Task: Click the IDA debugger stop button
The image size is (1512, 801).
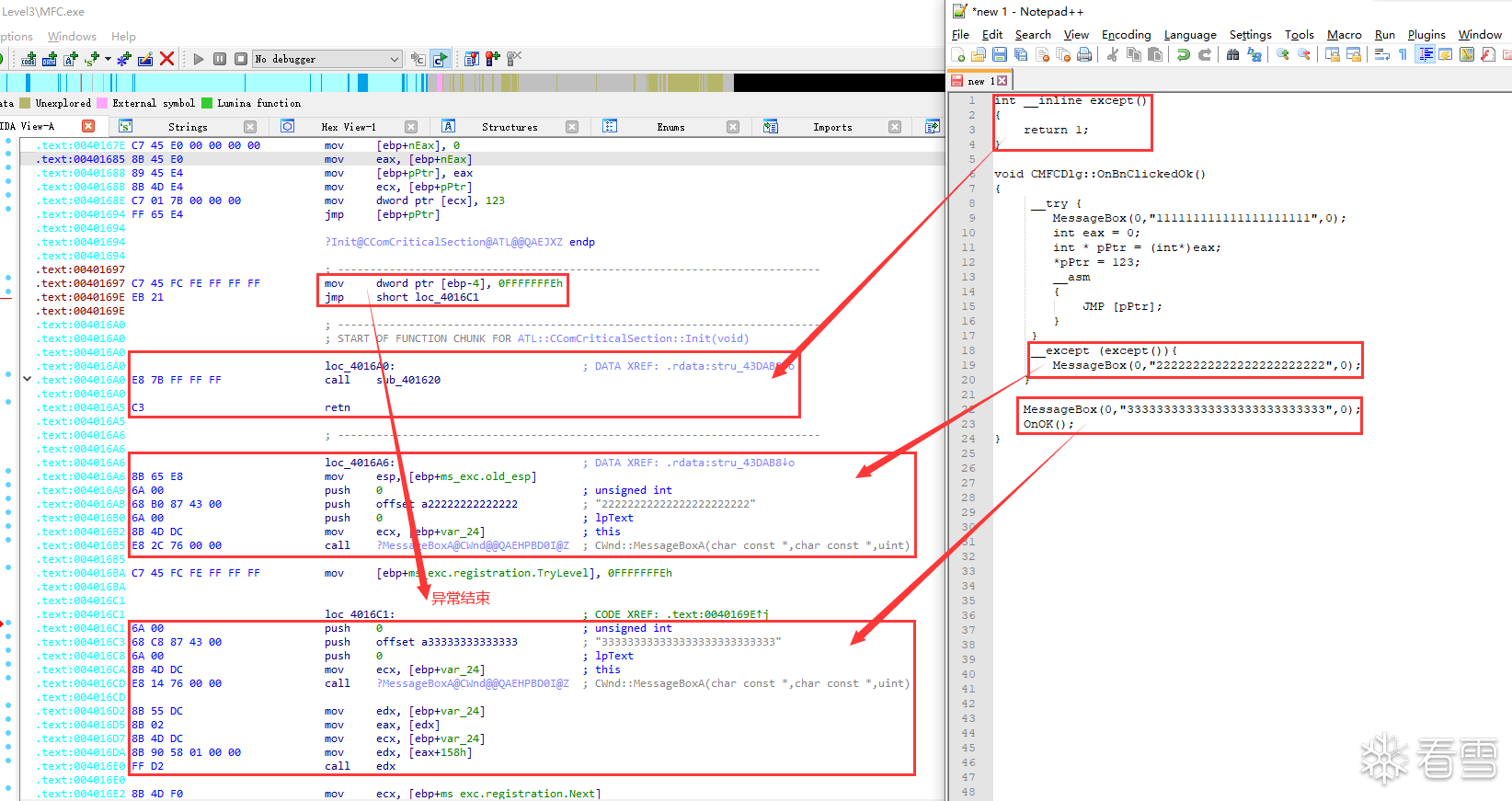Action: click(x=241, y=59)
